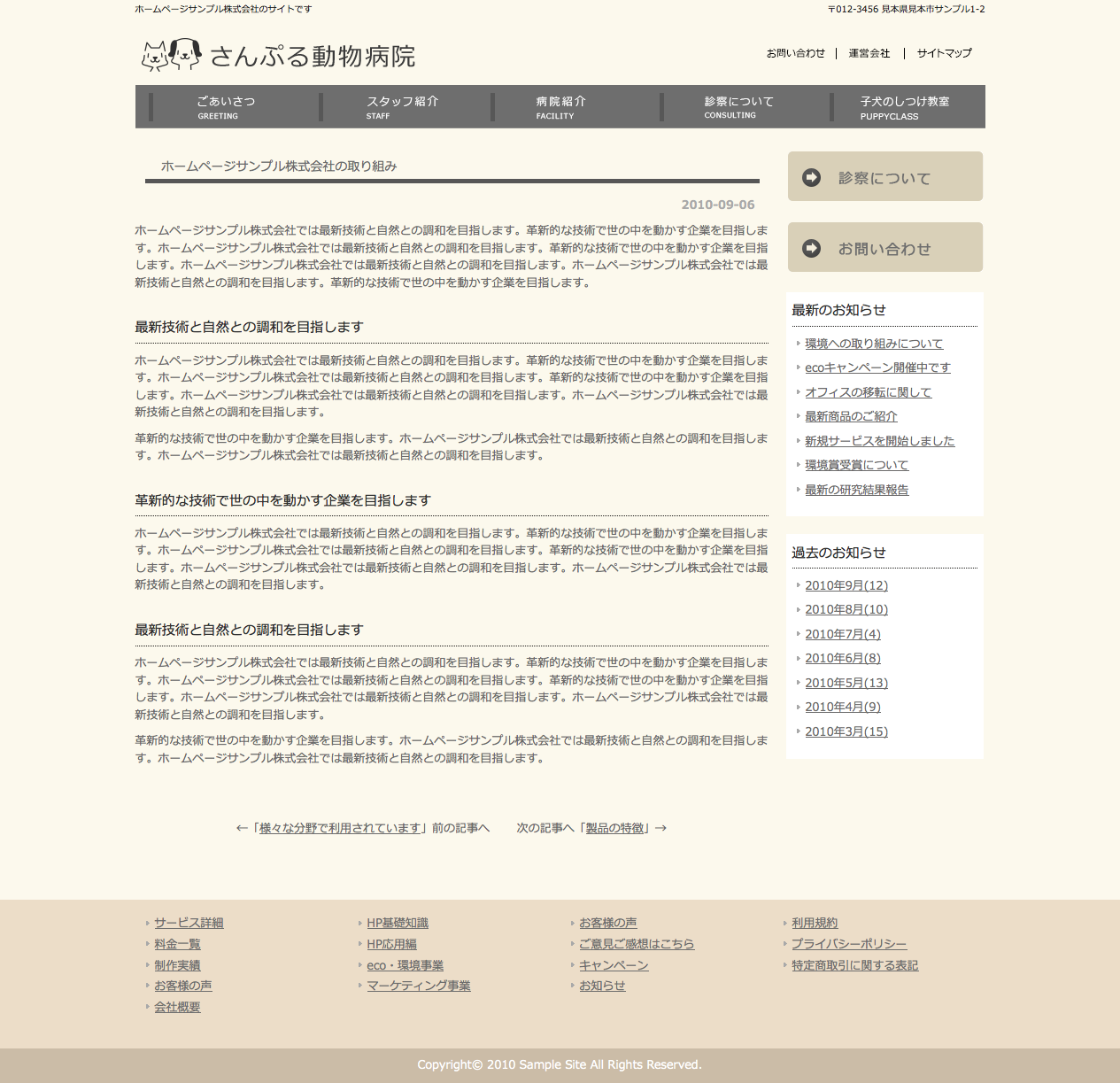Open news link 環境への取り組みについて
Screen dimensions: 1120x1083
[874, 344]
